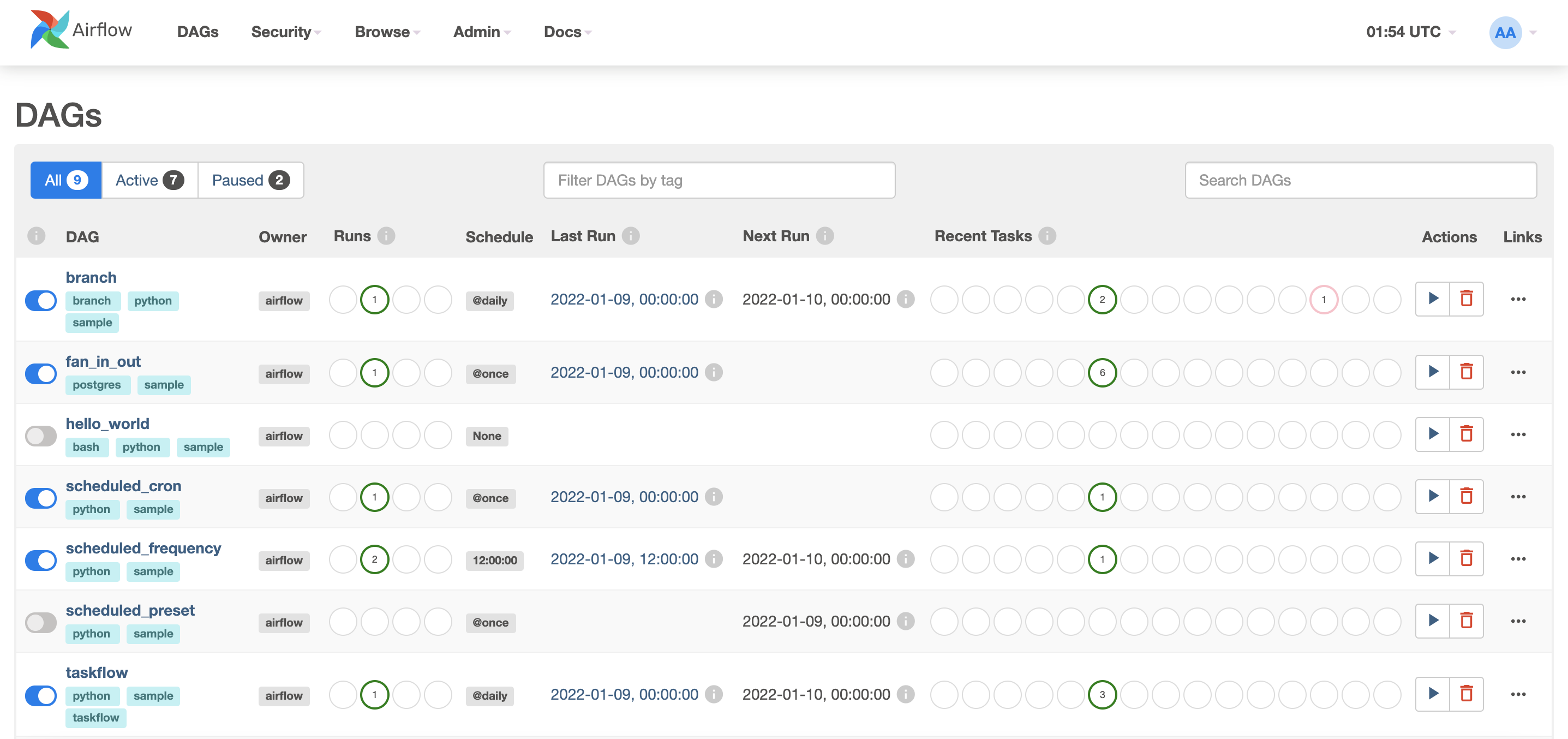Unpause the hello_world DAG toggle
Screen dimensions: 1568x739
pos(41,436)
